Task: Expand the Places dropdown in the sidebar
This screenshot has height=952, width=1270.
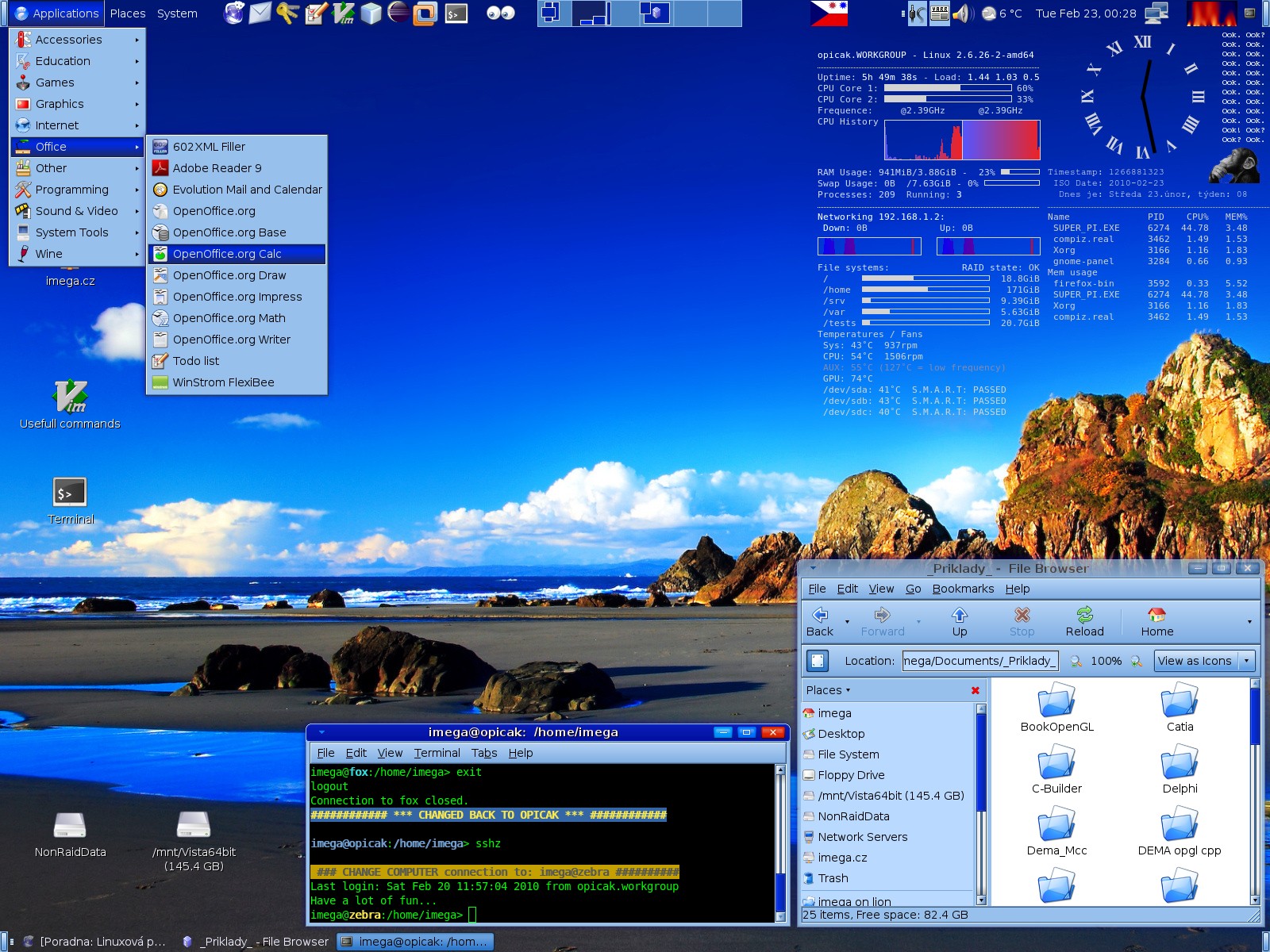Action: (x=828, y=689)
